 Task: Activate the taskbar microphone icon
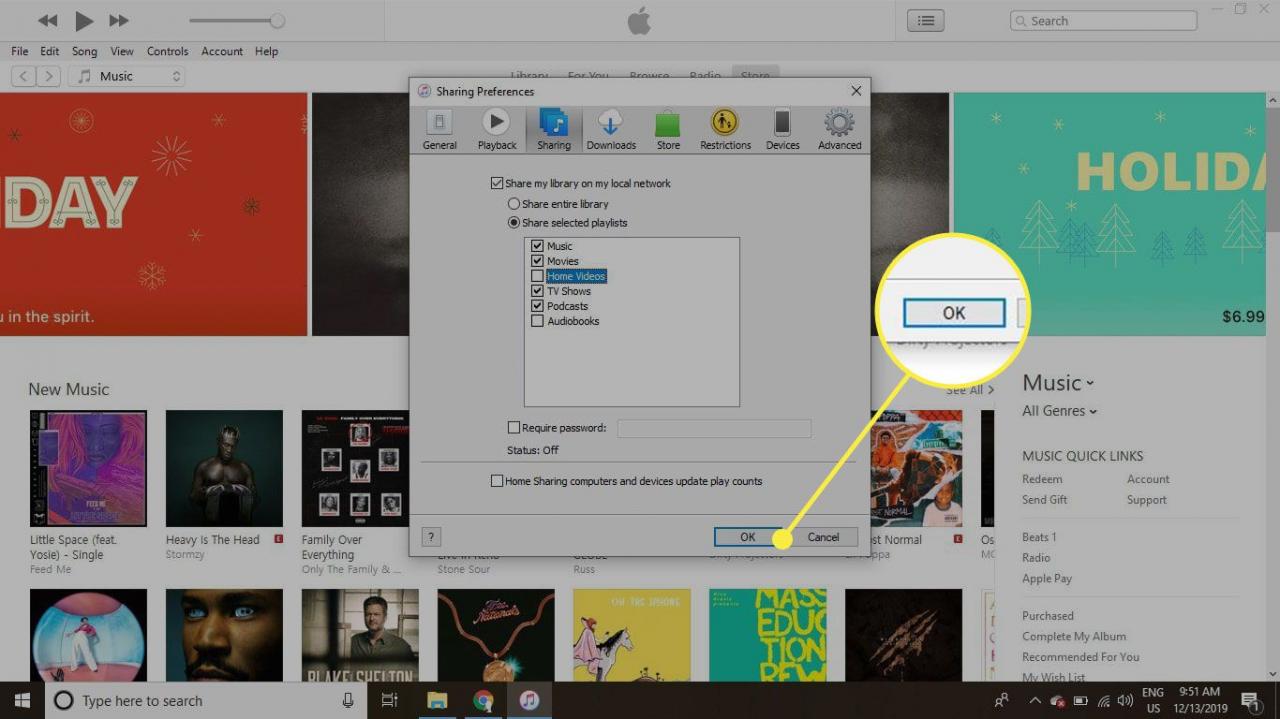click(x=348, y=700)
